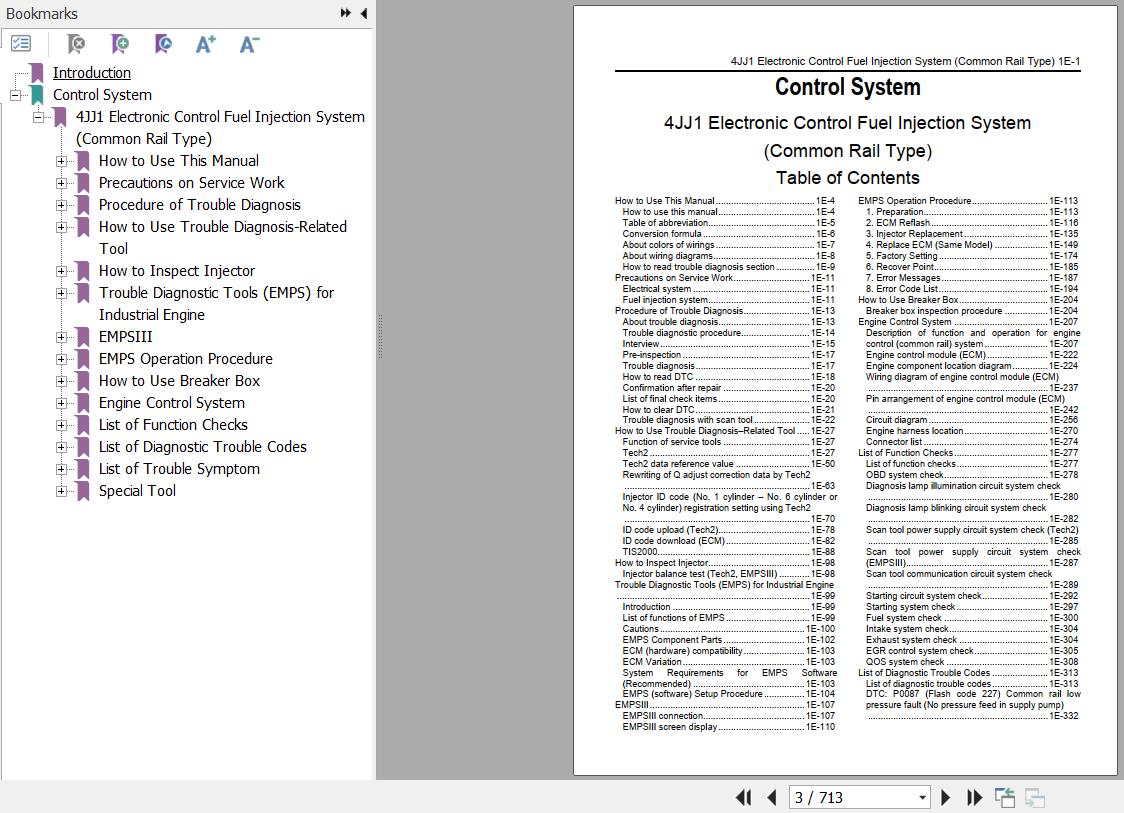1124x813 pixels.
Task: Expand the List of Function Checks node
Action: pos(61,425)
